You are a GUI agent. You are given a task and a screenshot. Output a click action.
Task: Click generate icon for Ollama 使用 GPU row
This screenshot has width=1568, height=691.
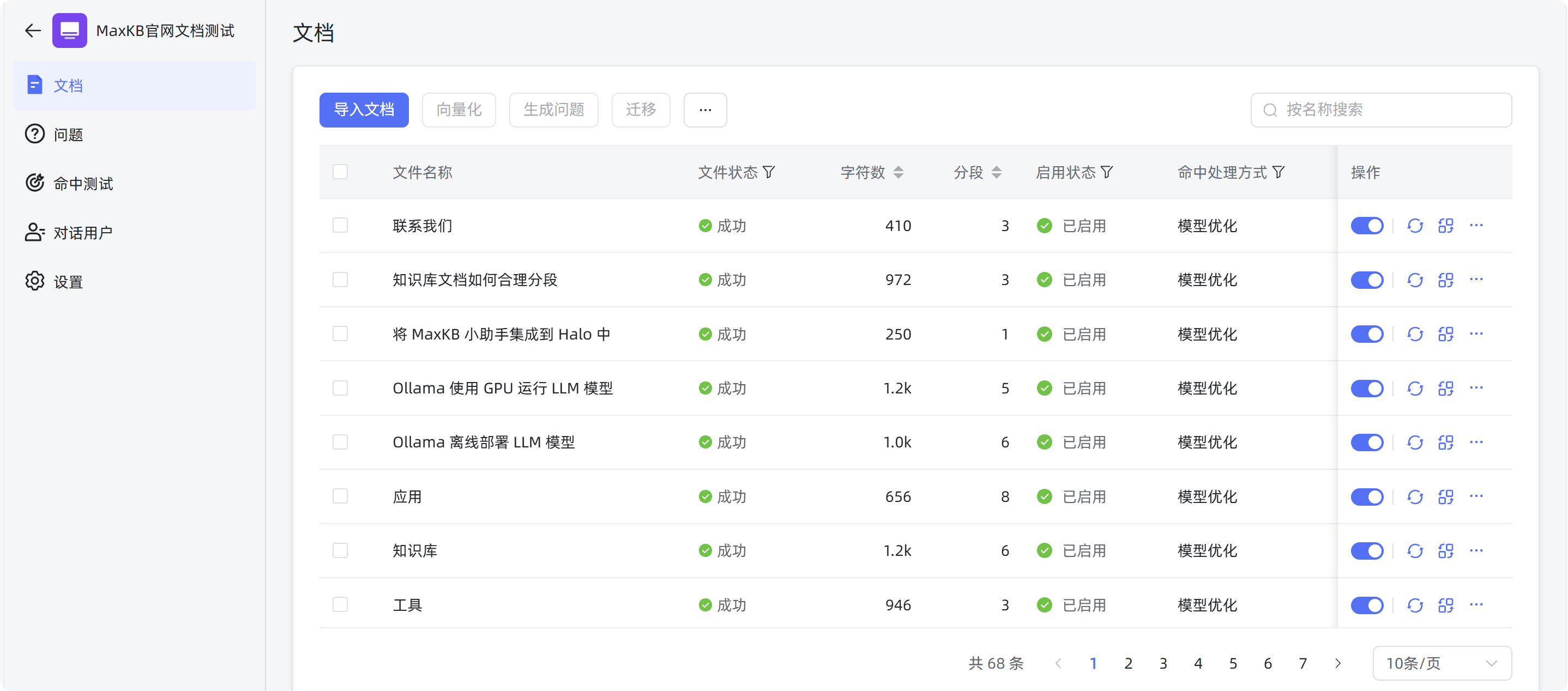coord(1446,388)
